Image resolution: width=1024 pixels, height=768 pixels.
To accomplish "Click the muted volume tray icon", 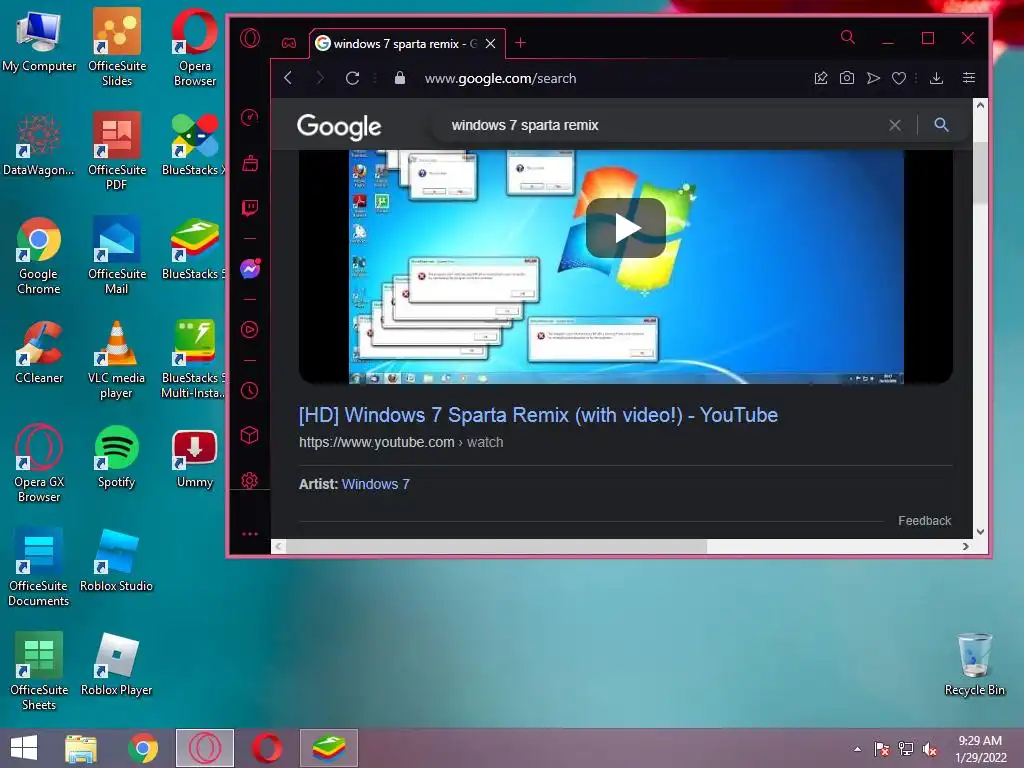I will coord(930,749).
